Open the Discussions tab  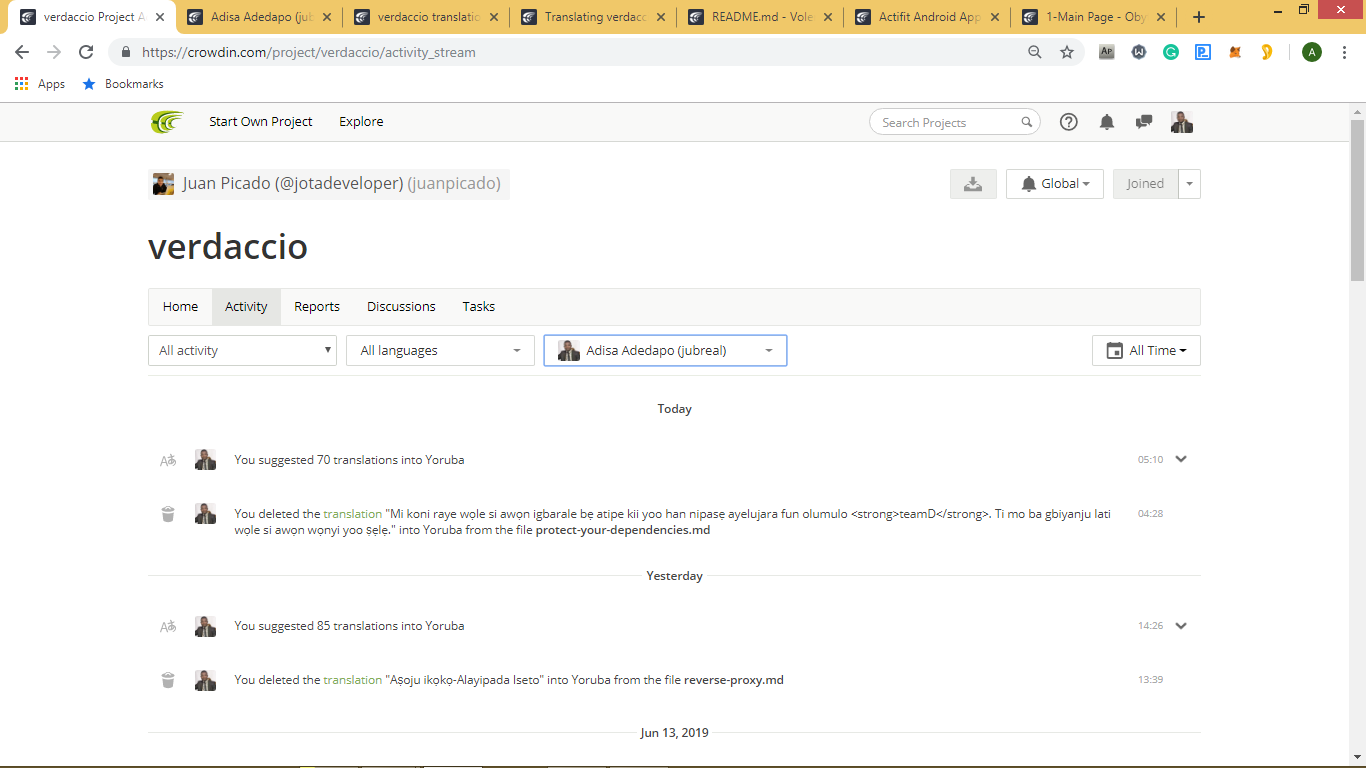click(x=401, y=307)
